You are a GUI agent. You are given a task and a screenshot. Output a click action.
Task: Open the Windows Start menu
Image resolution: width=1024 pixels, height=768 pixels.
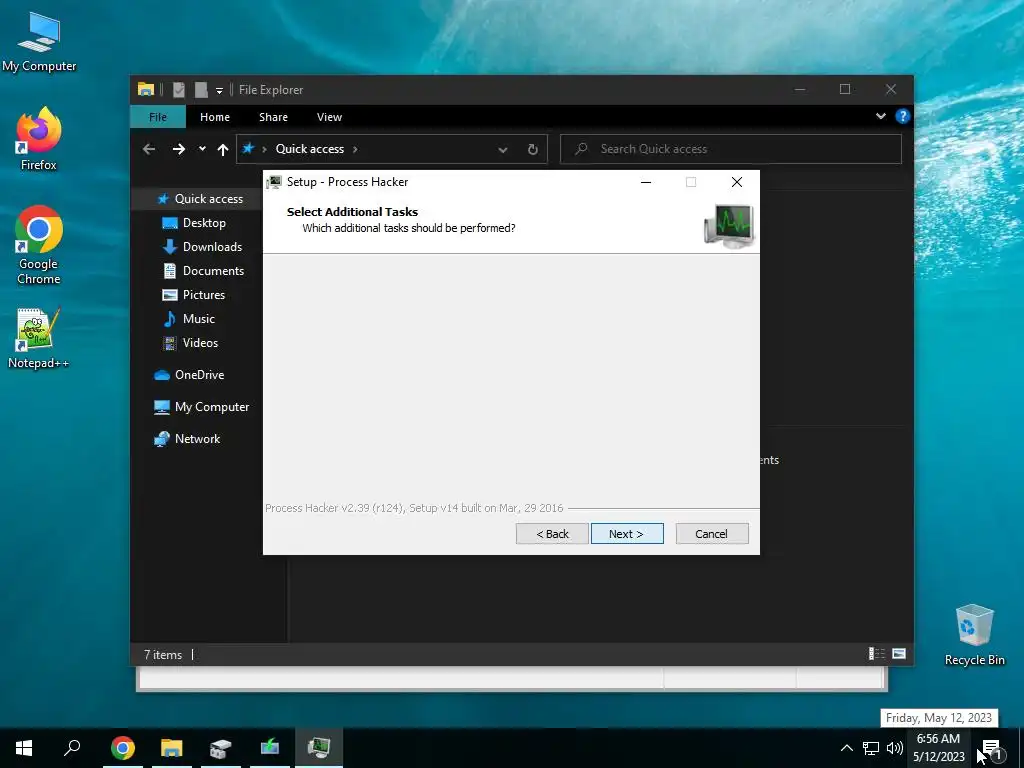[24, 748]
